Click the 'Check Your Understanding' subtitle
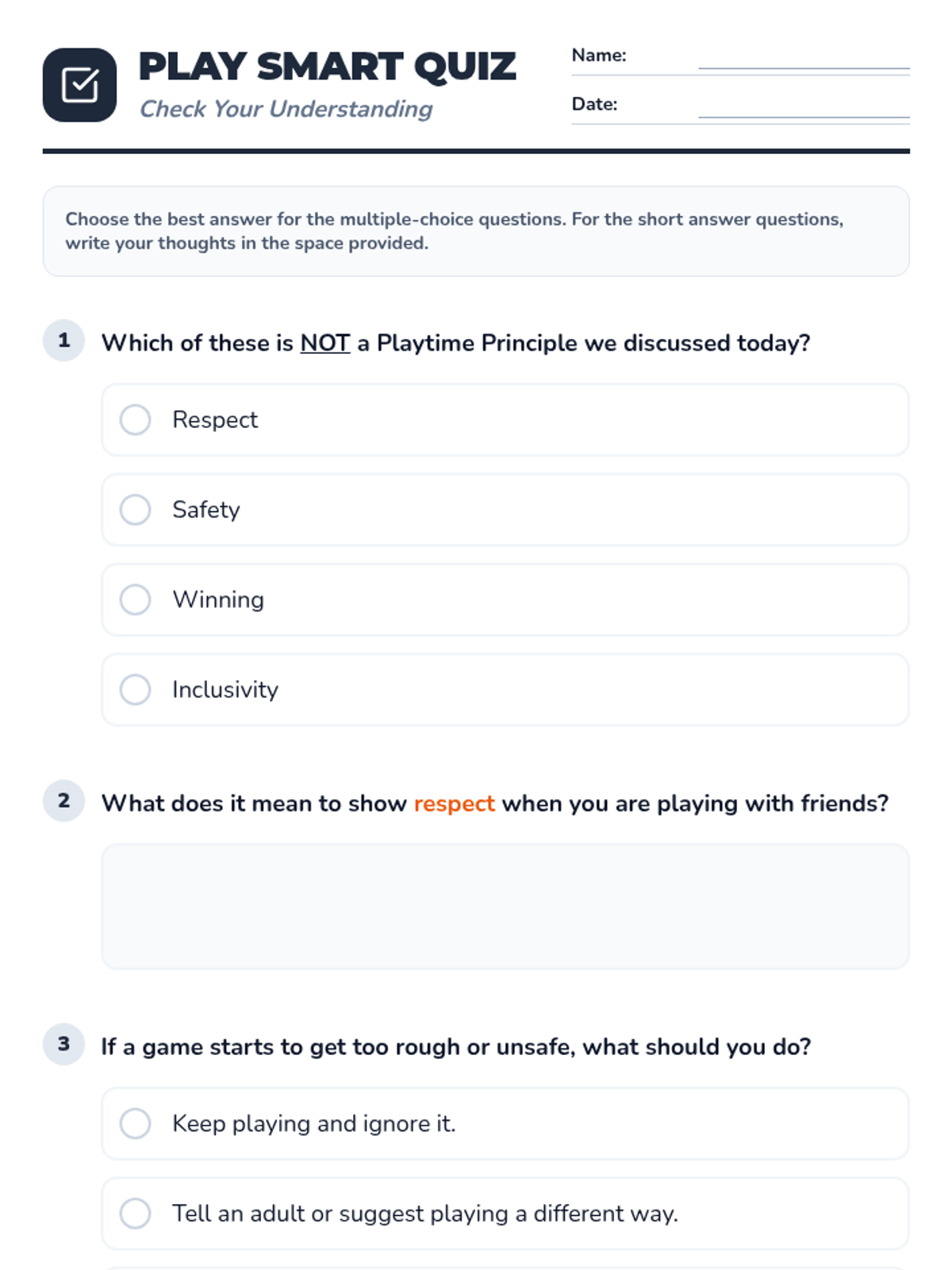952x1270 pixels. [286, 109]
